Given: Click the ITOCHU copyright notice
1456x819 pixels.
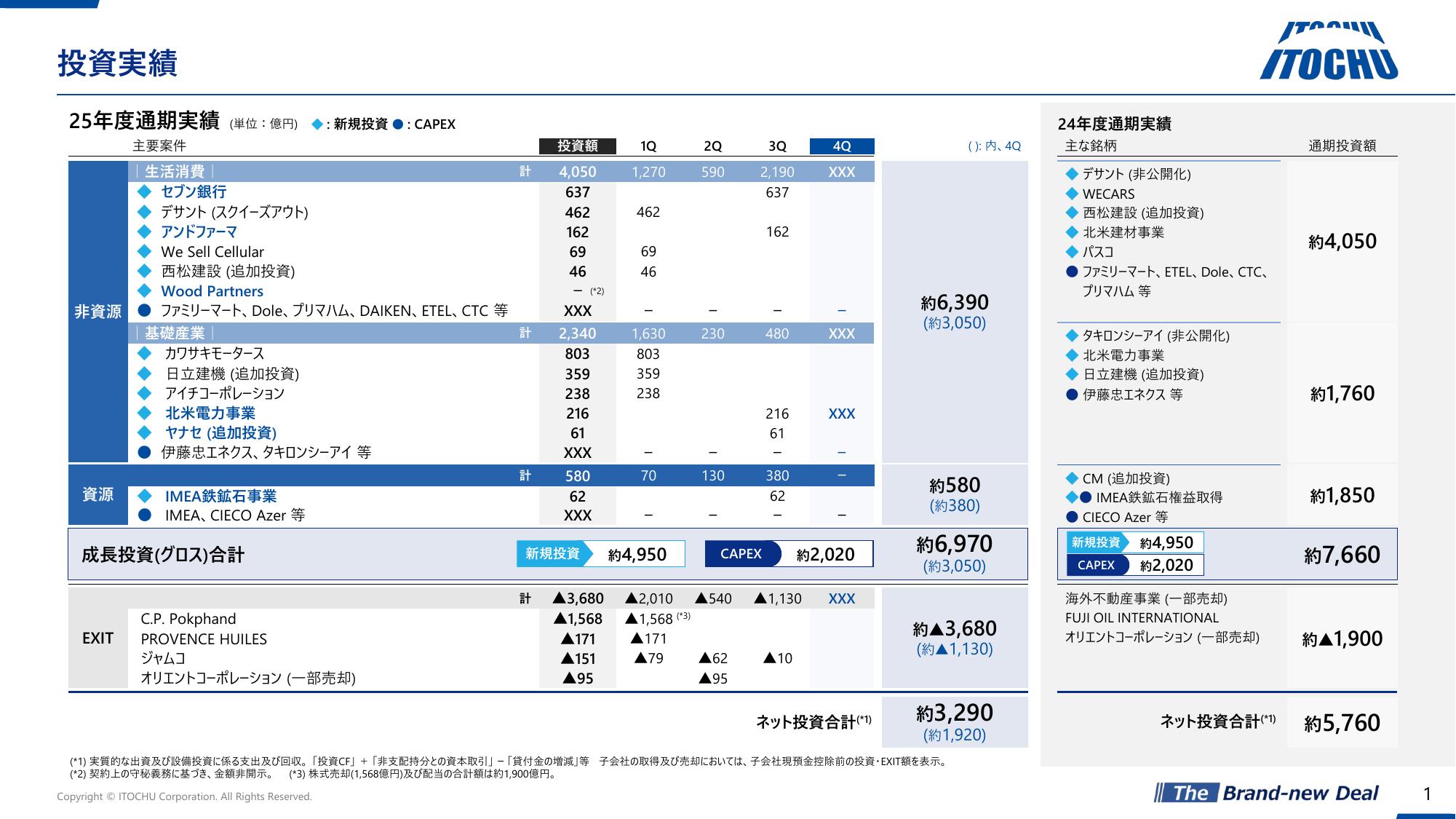Looking at the screenshot, I should point(185,796).
